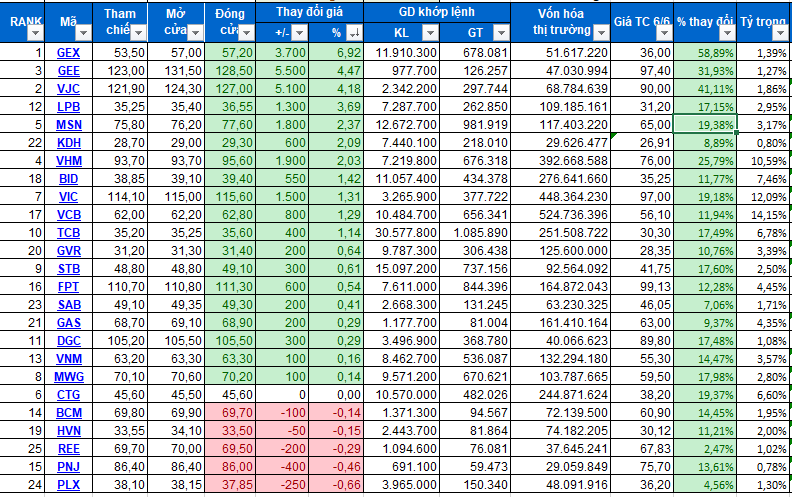Select the rank cell 22 for KDH
Image resolution: width=792 pixels, height=497 pixels.
pos(22,143)
